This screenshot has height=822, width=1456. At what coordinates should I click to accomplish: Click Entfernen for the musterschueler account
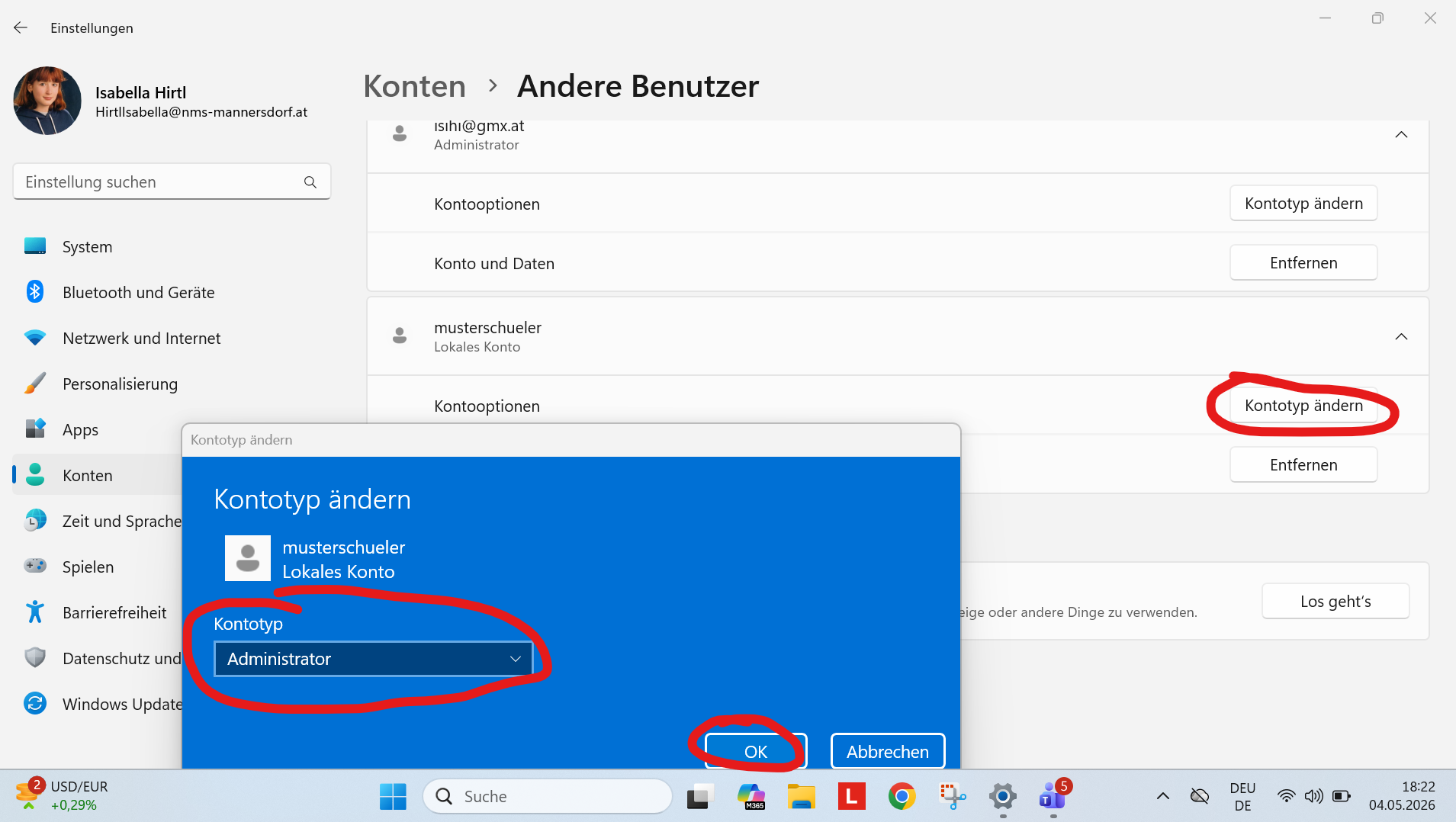pos(1303,464)
